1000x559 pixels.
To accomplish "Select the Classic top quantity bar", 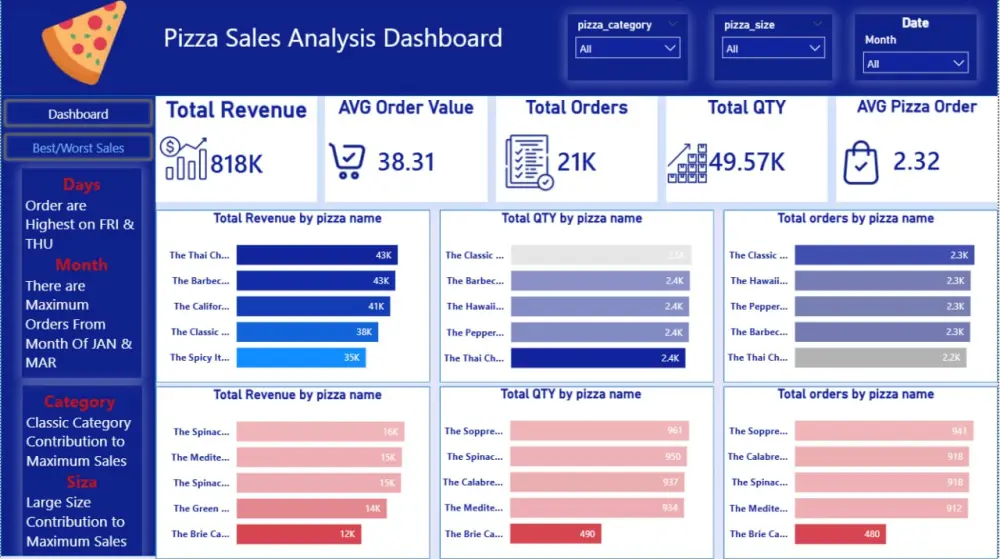I will pyautogui.click(x=601, y=255).
